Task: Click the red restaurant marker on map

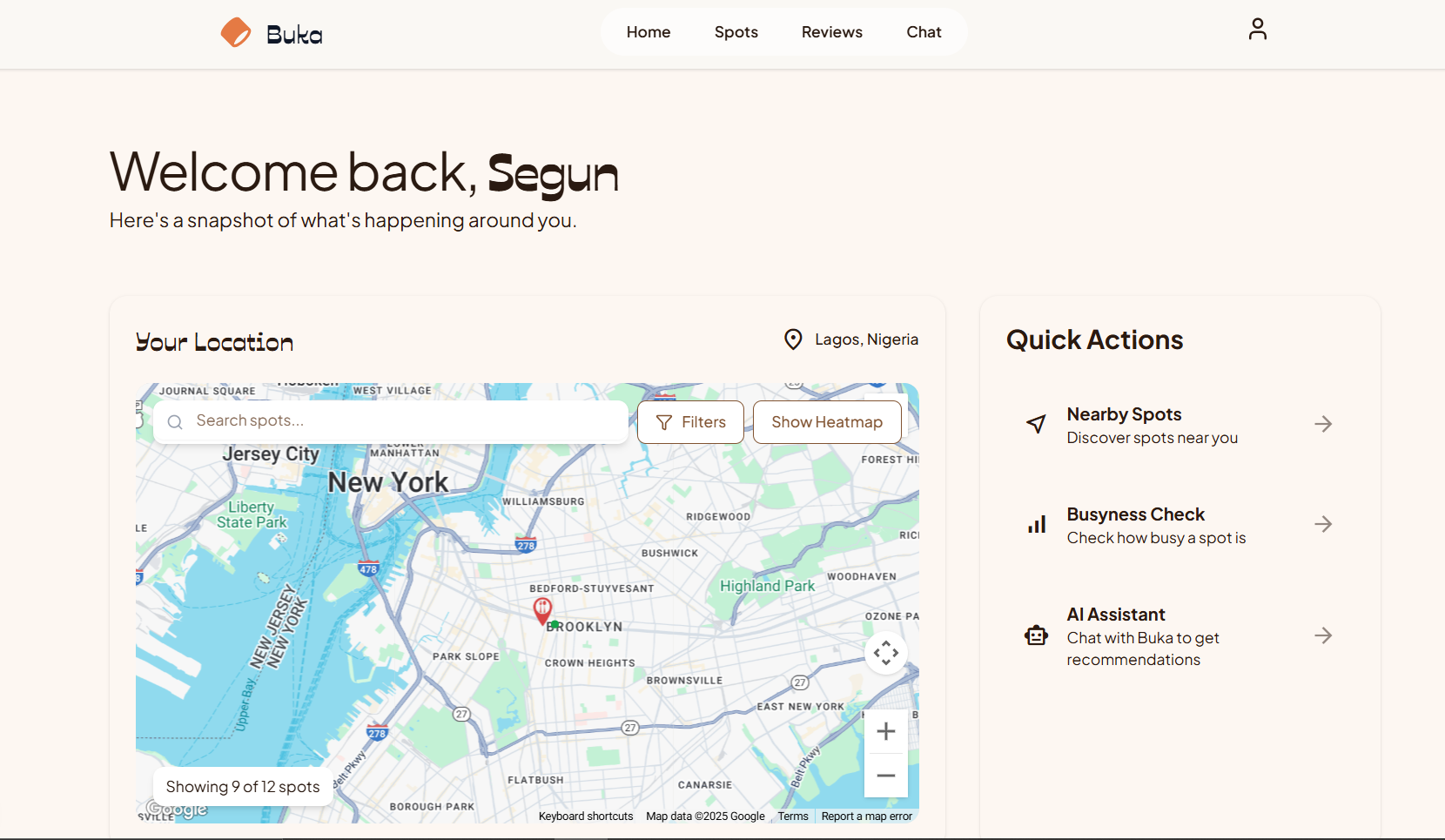Action: (x=542, y=611)
